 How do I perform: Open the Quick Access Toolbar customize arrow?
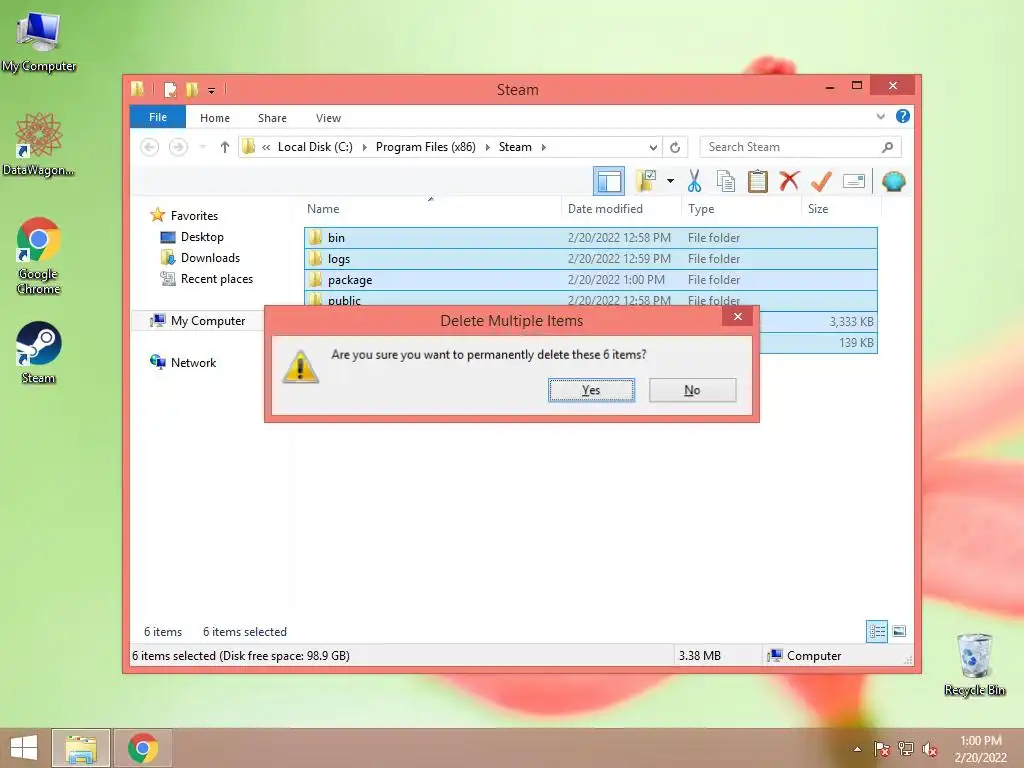click(212, 90)
